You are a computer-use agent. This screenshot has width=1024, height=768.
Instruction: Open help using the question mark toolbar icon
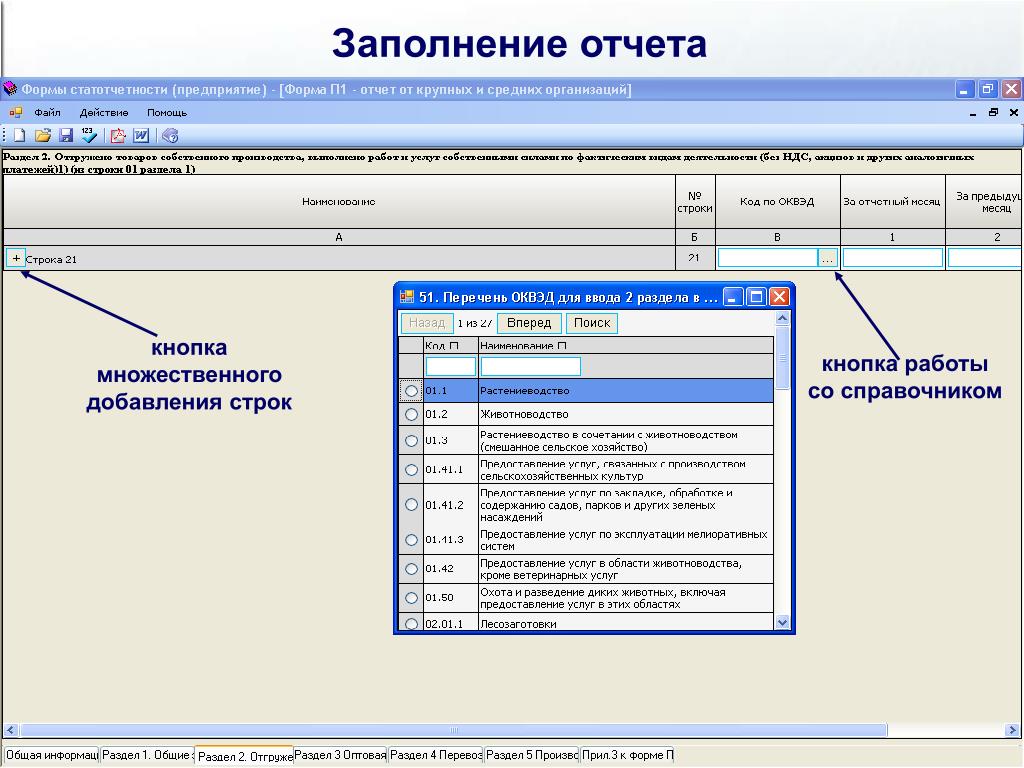pyautogui.click(x=170, y=135)
